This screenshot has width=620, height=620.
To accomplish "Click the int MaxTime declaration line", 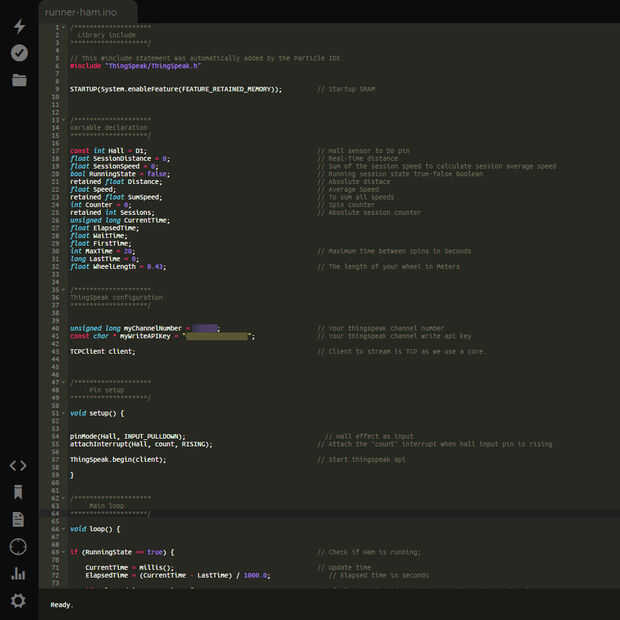I will click(102, 251).
